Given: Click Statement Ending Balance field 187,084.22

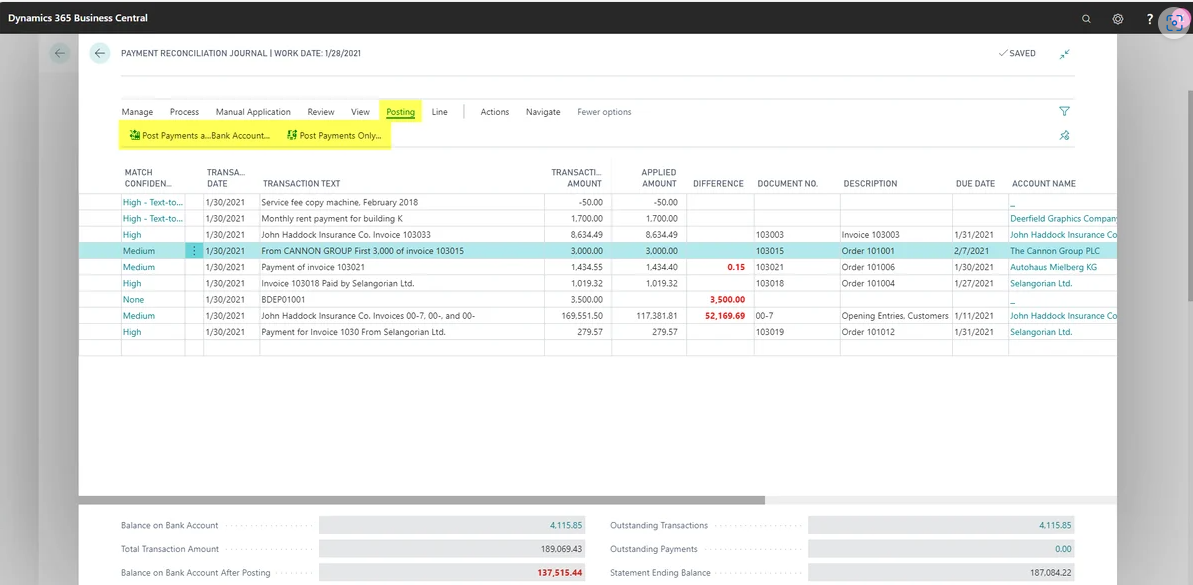Looking at the screenshot, I should (x=941, y=572).
